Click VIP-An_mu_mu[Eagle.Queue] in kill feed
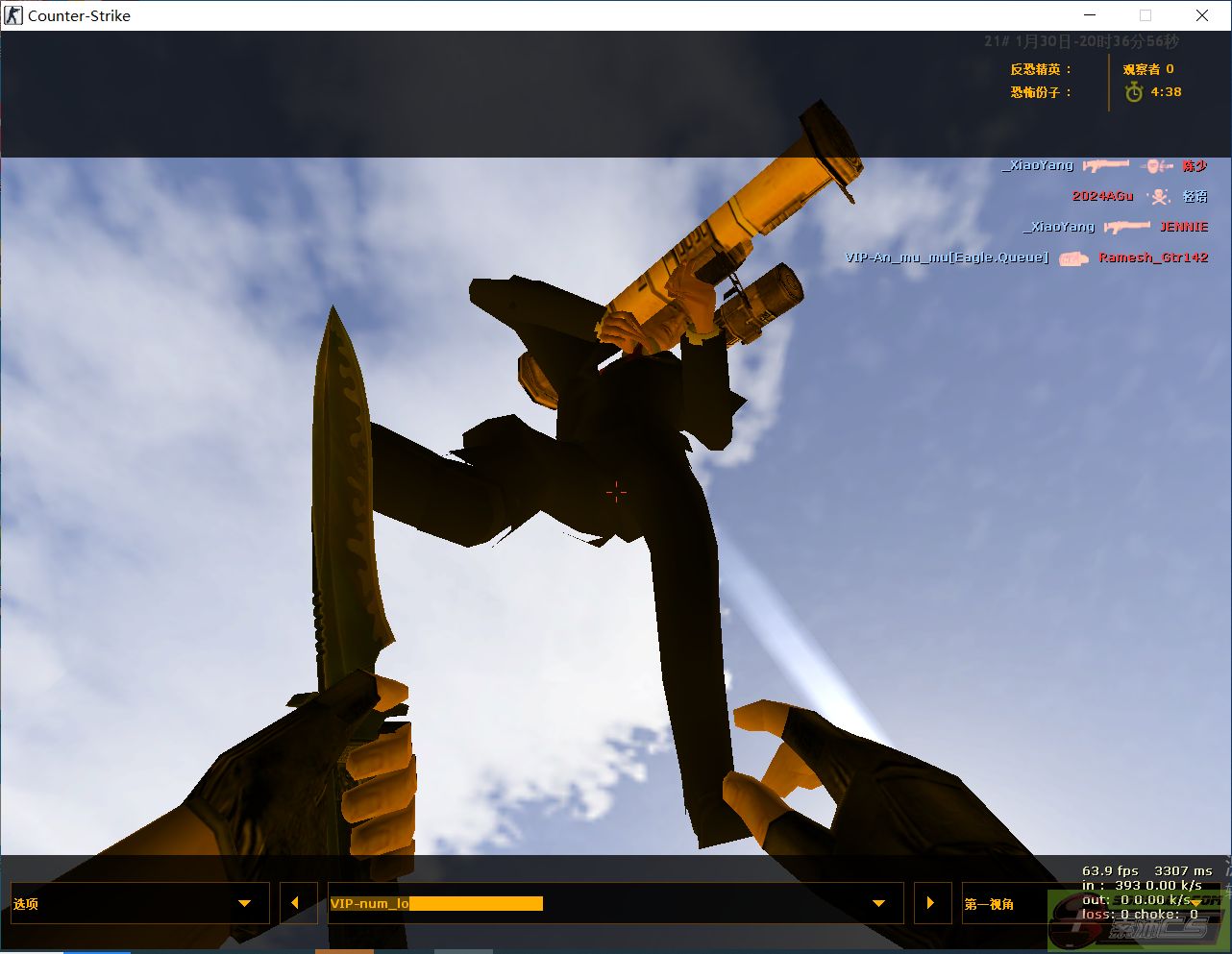 [x=948, y=257]
